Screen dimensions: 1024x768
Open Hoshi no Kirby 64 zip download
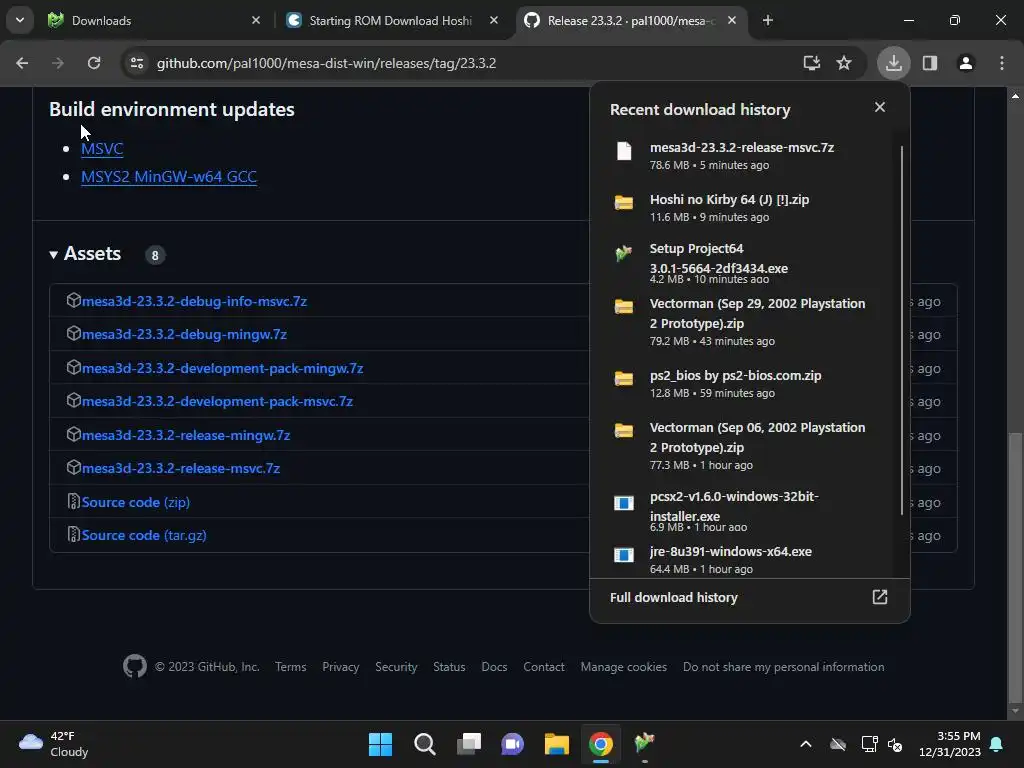pos(744,208)
